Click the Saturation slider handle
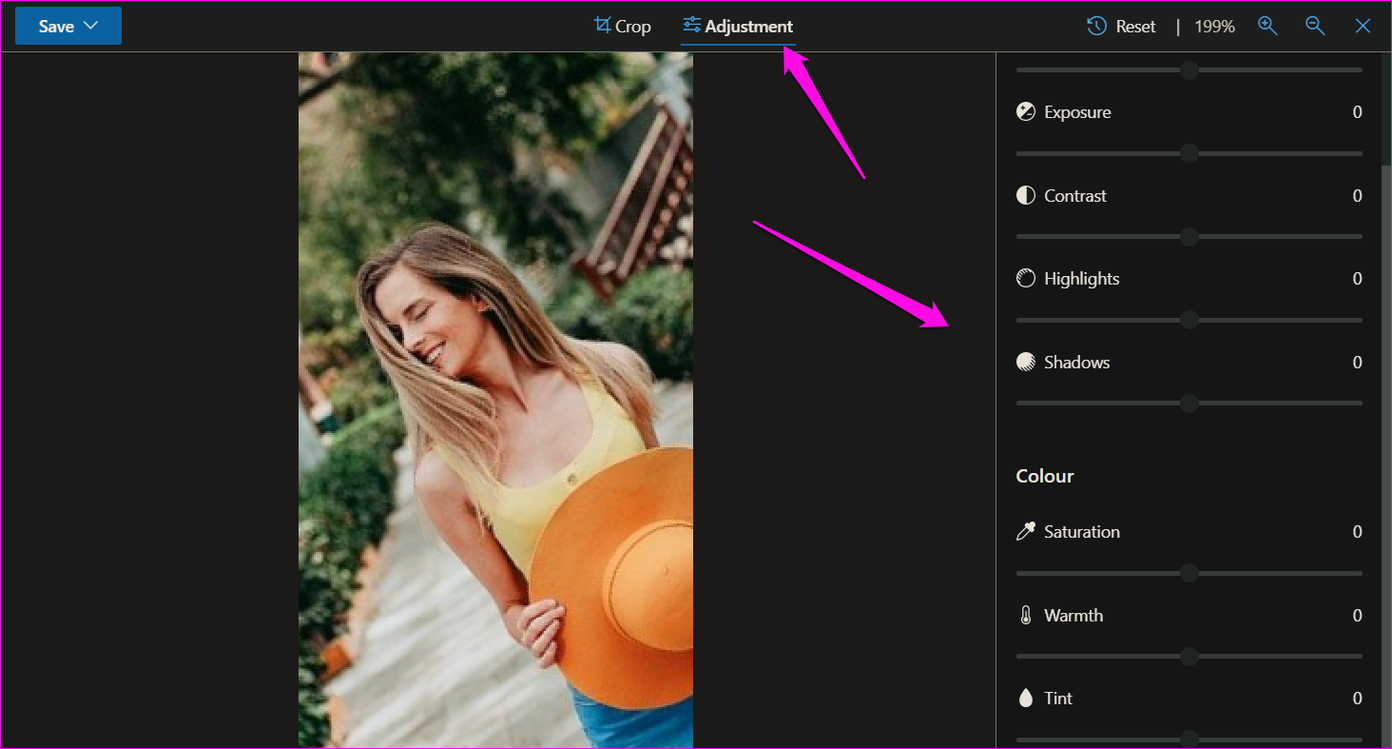 pos(1189,573)
